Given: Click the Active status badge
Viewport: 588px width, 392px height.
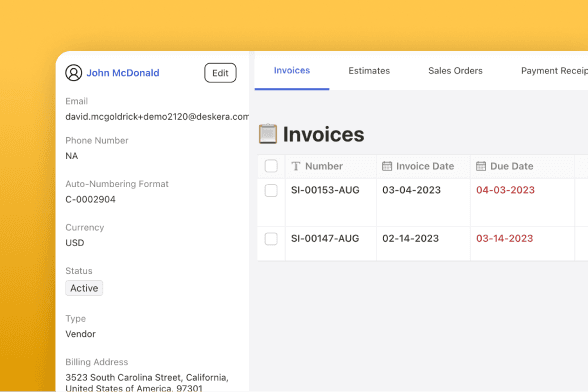Looking at the screenshot, I should coord(84,288).
